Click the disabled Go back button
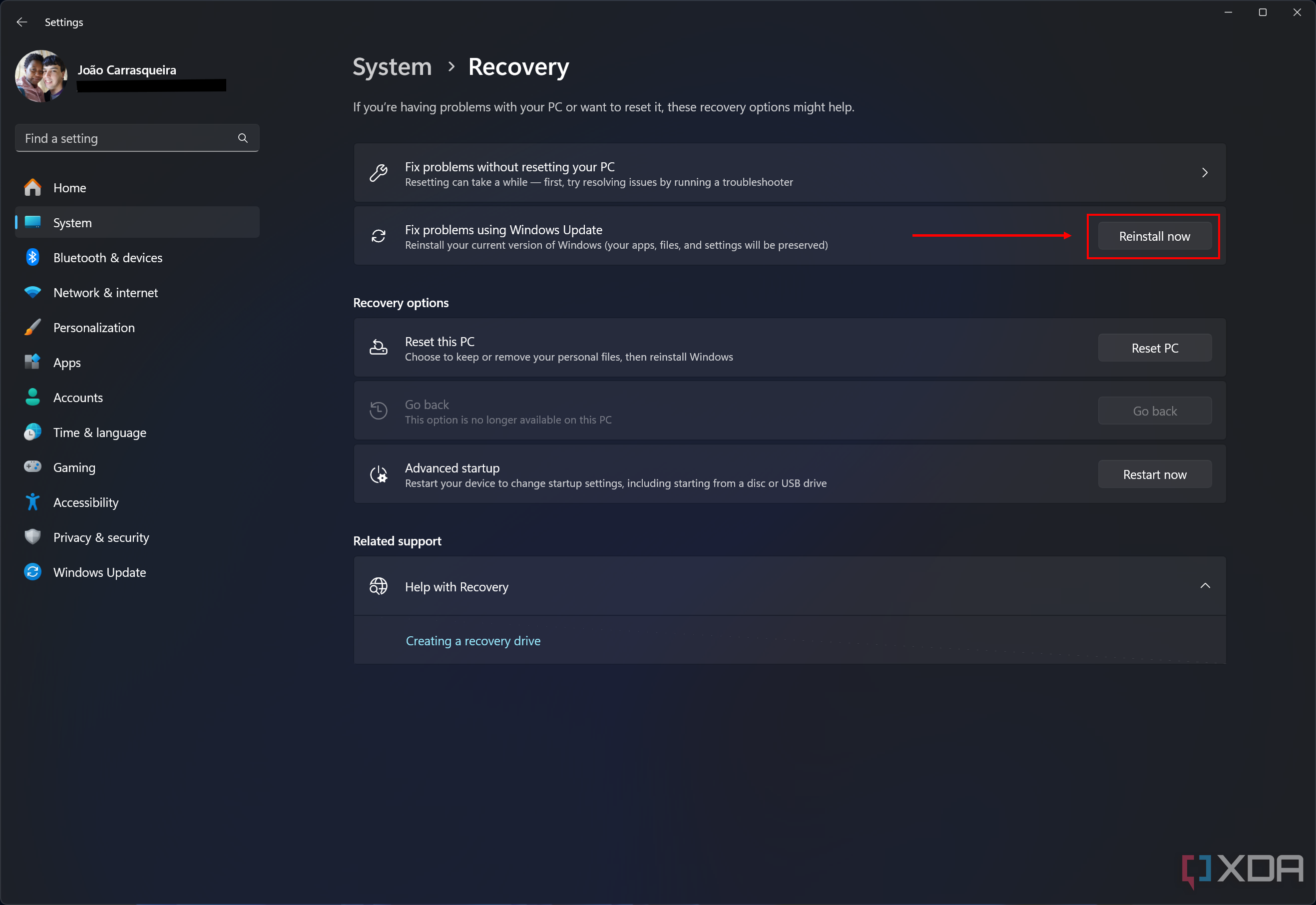Viewport: 1316px width, 905px height. [1154, 411]
